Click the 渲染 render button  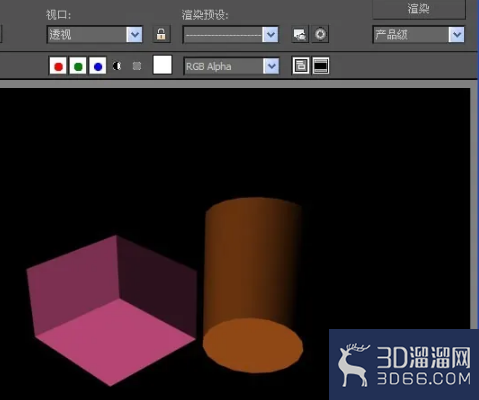pyautogui.click(x=419, y=9)
